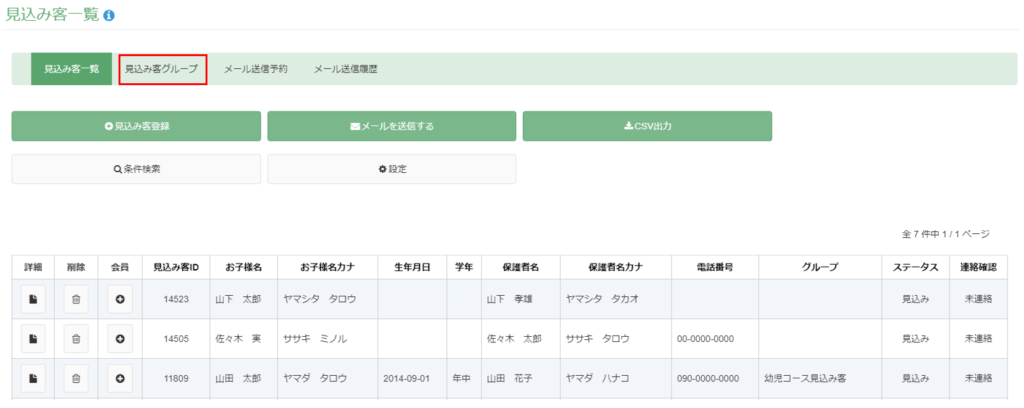Click trash delete icon for prospect 14523

76,299
